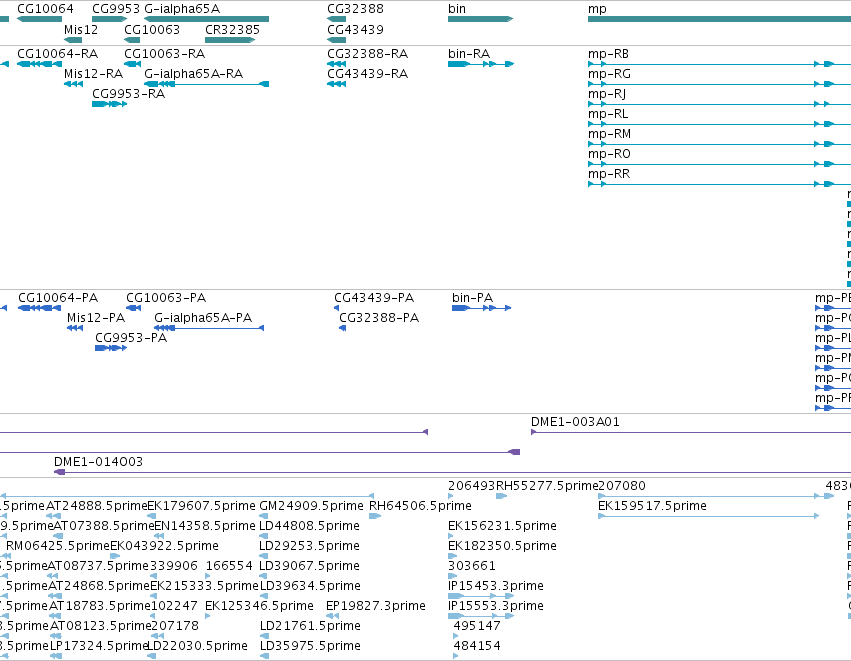
Task: Click the CG32388-PA protein label
Action: pyautogui.click(x=379, y=318)
